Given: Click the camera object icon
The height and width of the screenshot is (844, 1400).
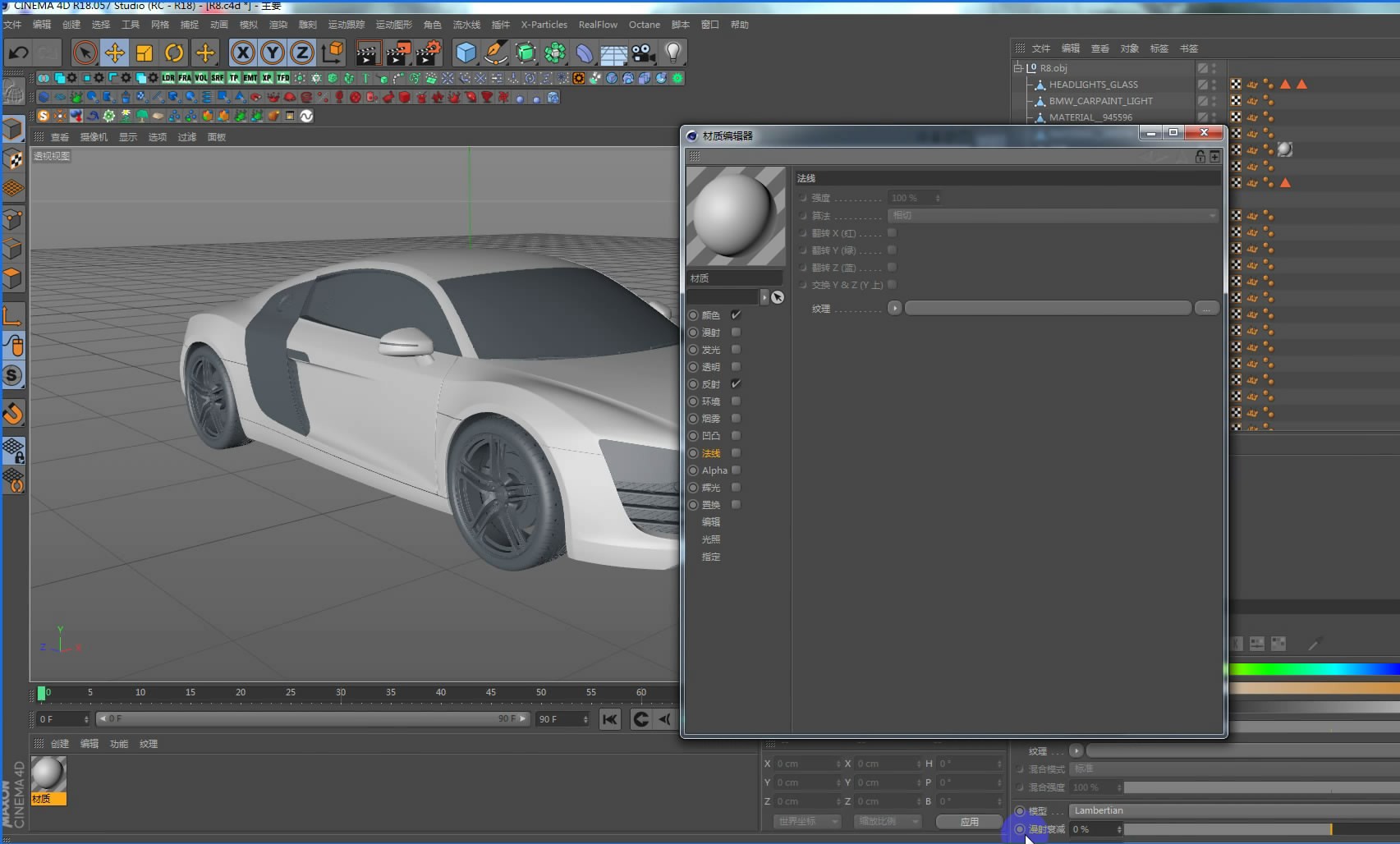Looking at the screenshot, I should pyautogui.click(x=643, y=53).
